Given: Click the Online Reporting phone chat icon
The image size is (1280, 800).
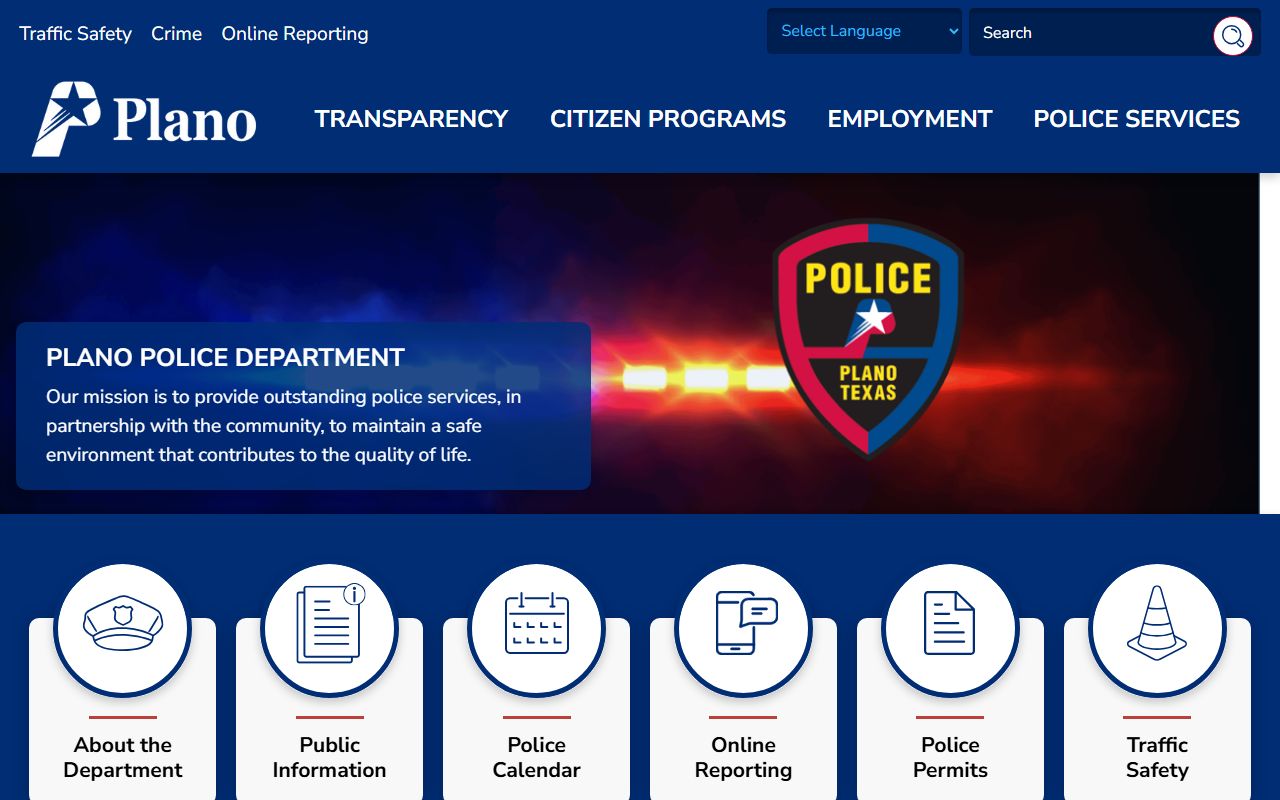Looking at the screenshot, I should click(746, 623).
